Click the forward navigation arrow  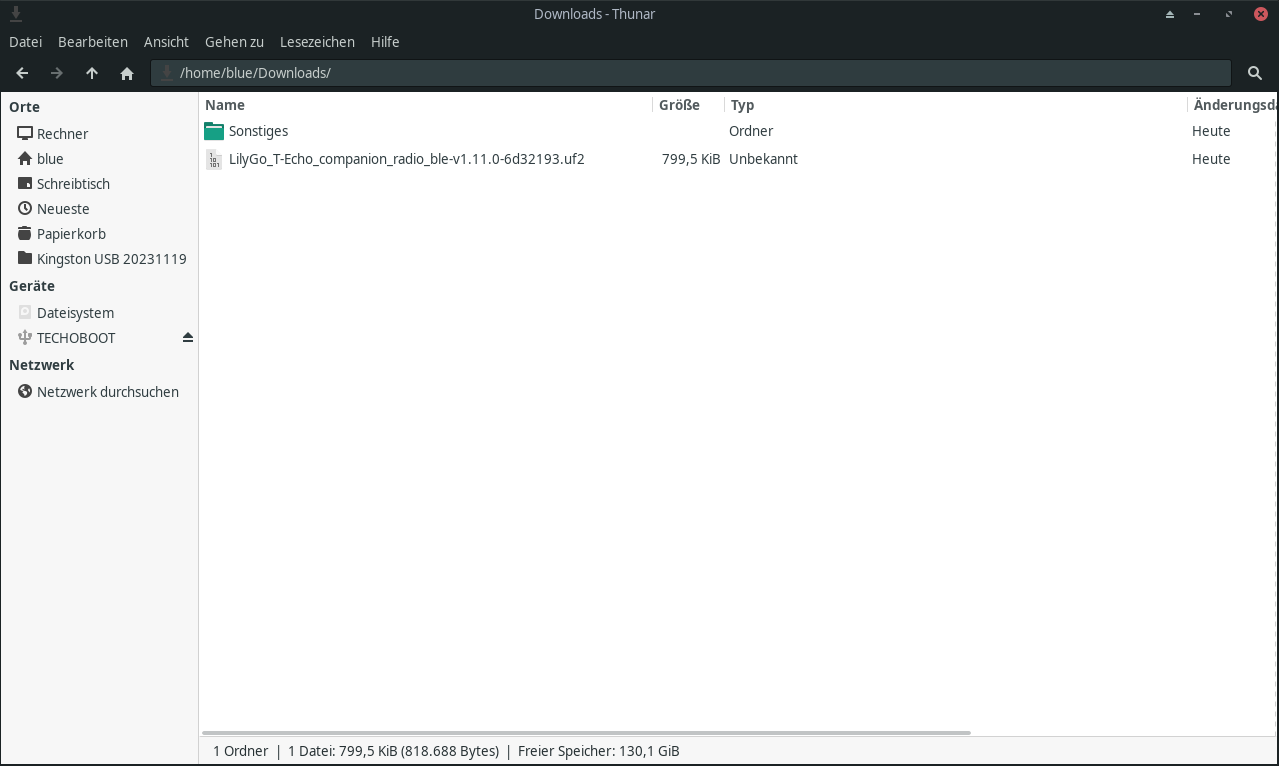coord(57,73)
